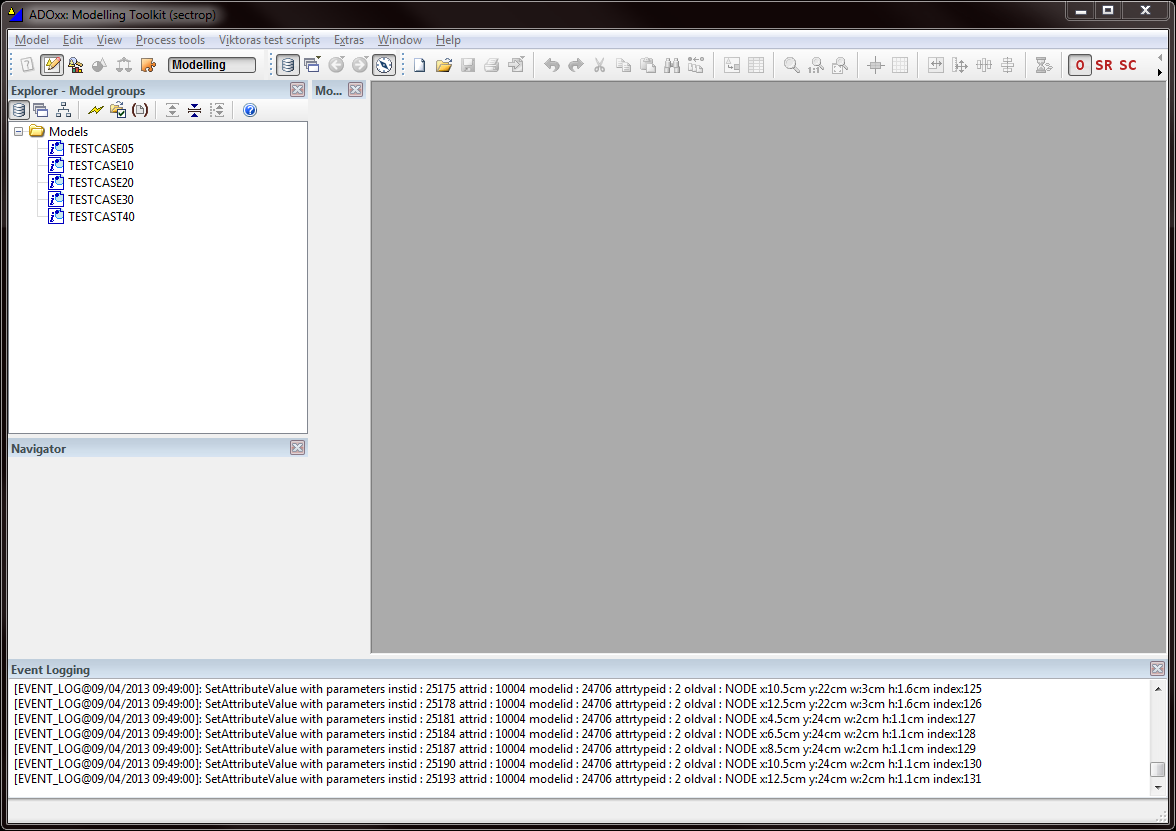Click the yellow lightning refresh icon
1176x831 pixels.
coord(95,110)
